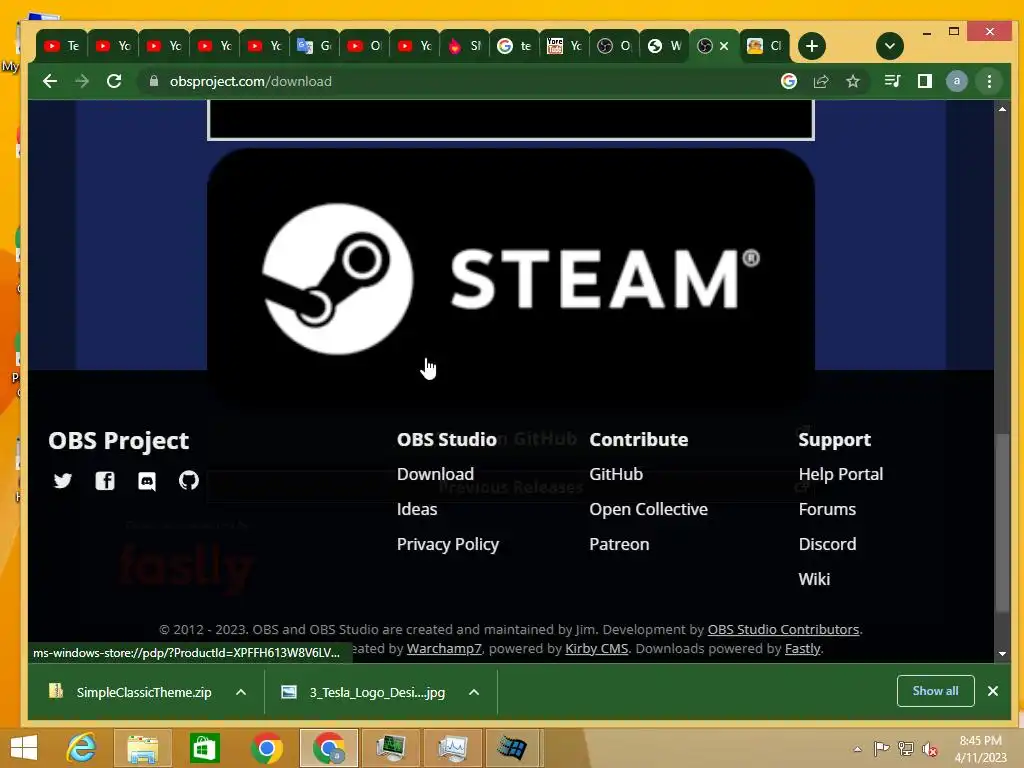The height and width of the screenshot is (768, 1024).
Task: Open the Open Collective link
Action: click(x=648, y=509)
